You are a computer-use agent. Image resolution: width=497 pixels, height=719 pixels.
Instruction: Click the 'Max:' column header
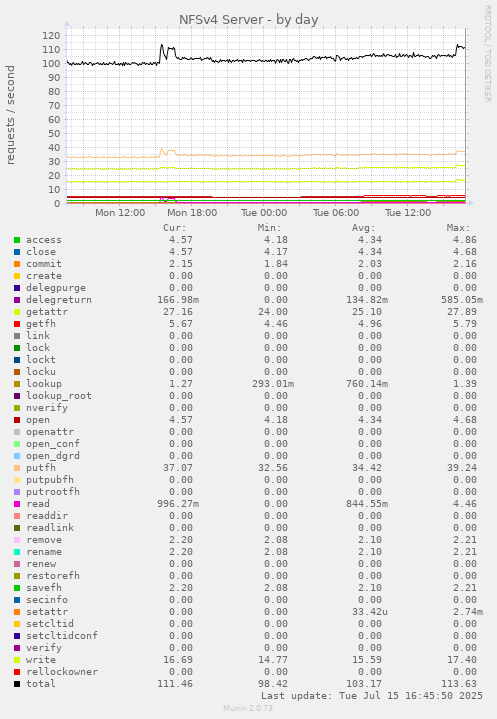[458, 228]
